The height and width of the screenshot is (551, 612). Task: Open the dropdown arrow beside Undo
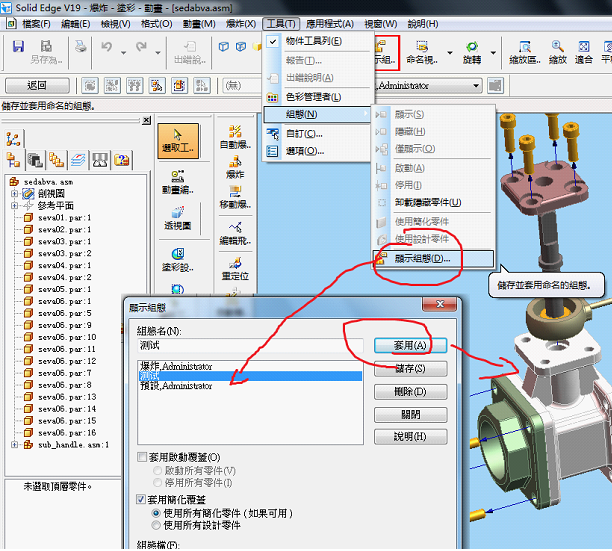pyautogui.click(x=123, y=53)
